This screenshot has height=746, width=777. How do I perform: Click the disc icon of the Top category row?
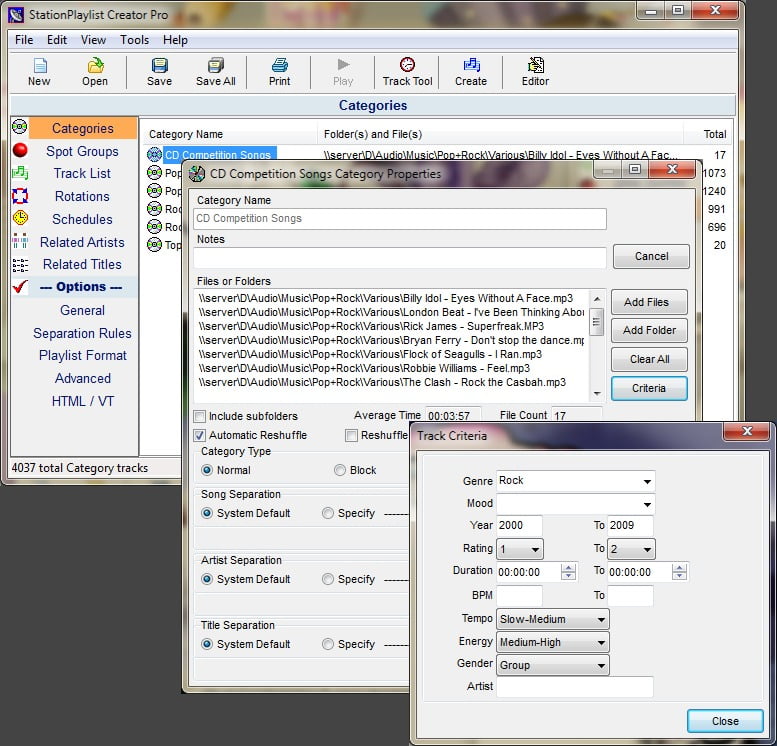155,244
